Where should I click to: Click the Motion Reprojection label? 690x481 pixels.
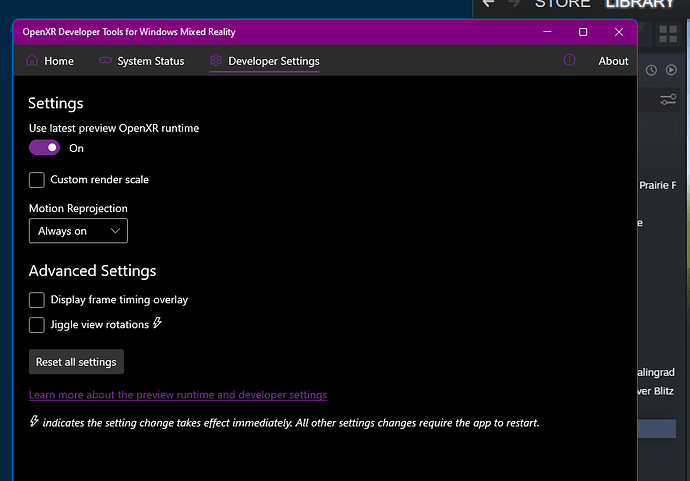78,208
